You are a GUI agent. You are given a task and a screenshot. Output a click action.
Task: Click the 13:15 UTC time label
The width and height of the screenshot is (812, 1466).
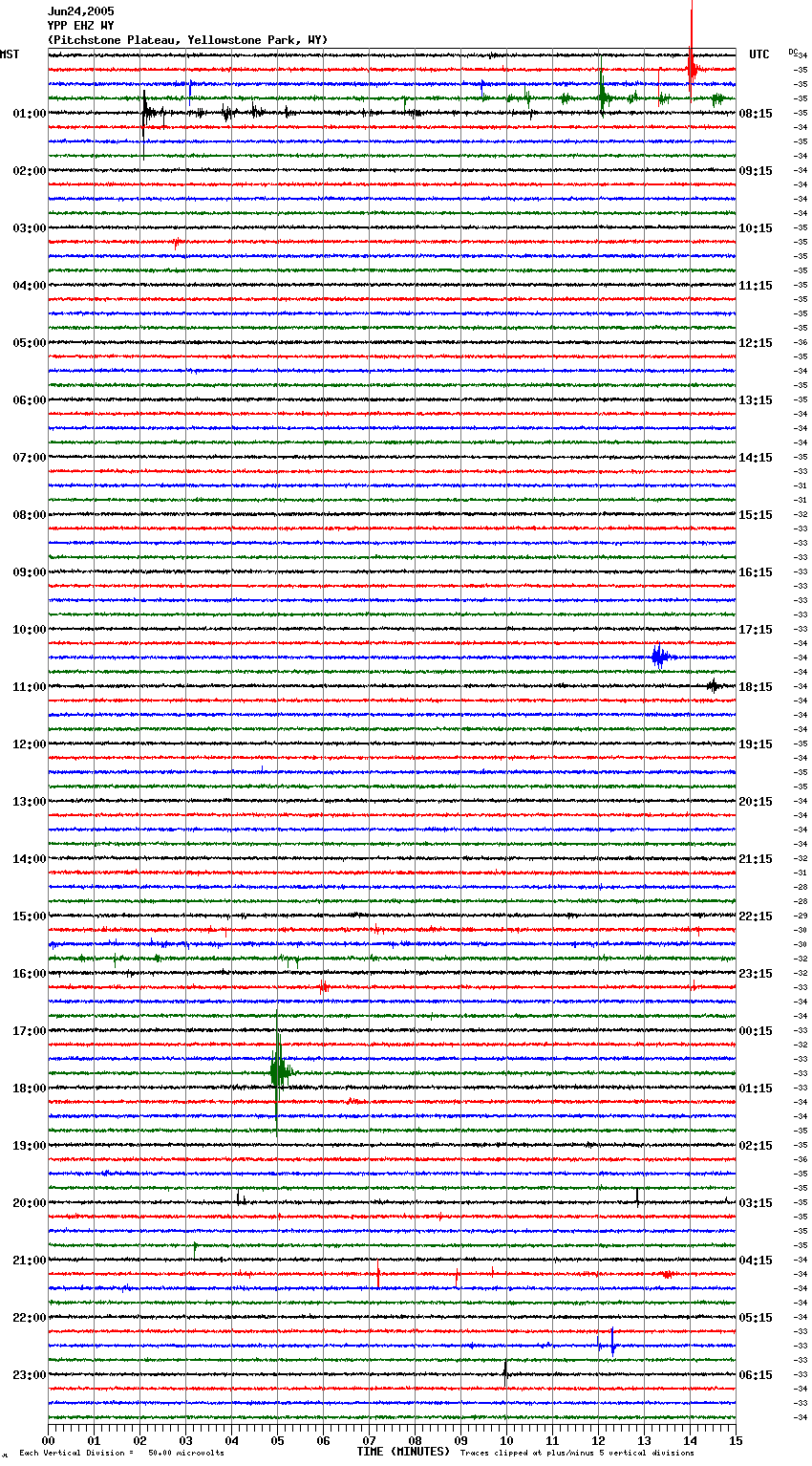tap(756, 400)
